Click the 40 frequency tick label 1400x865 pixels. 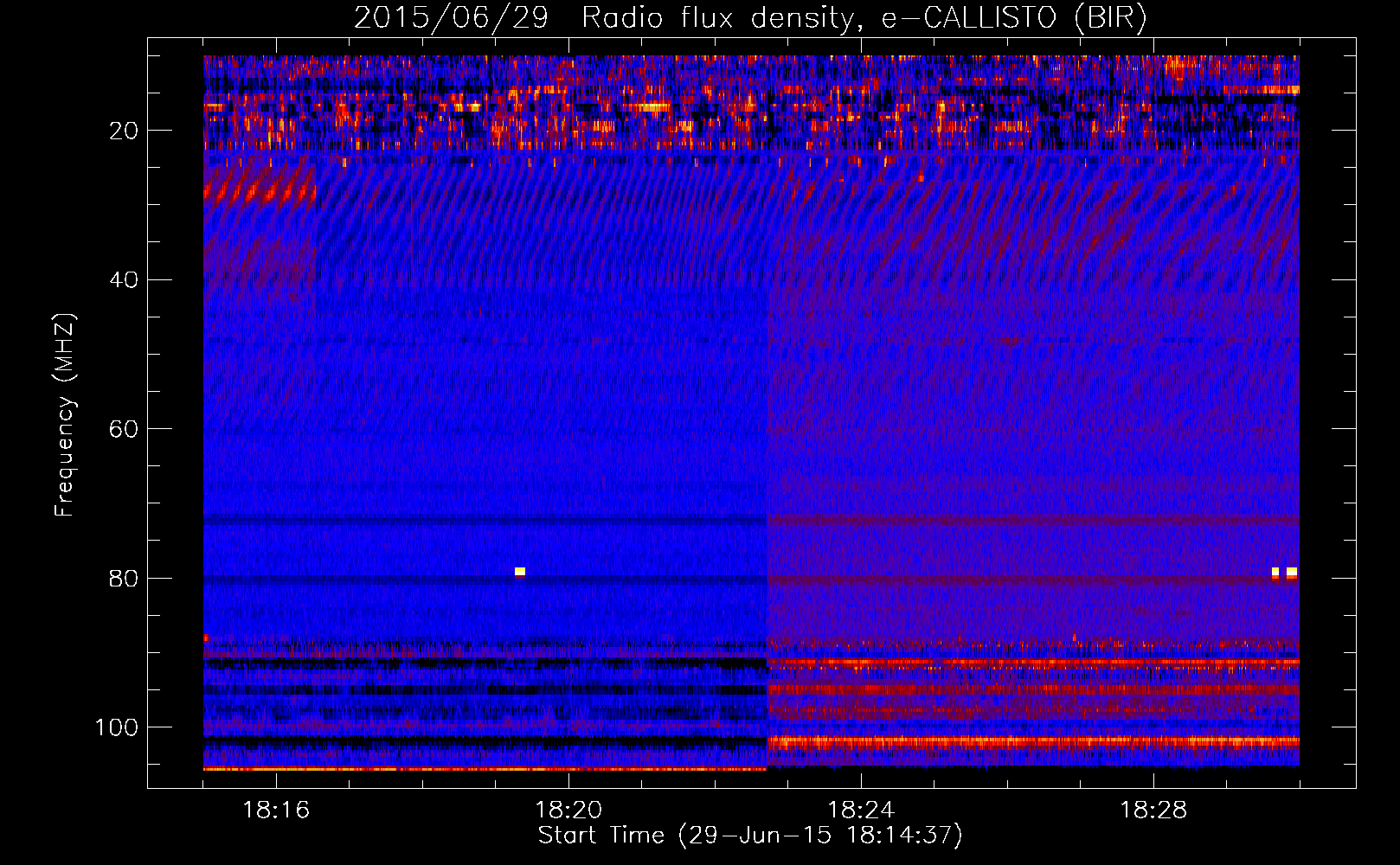(x=124, y=280)
